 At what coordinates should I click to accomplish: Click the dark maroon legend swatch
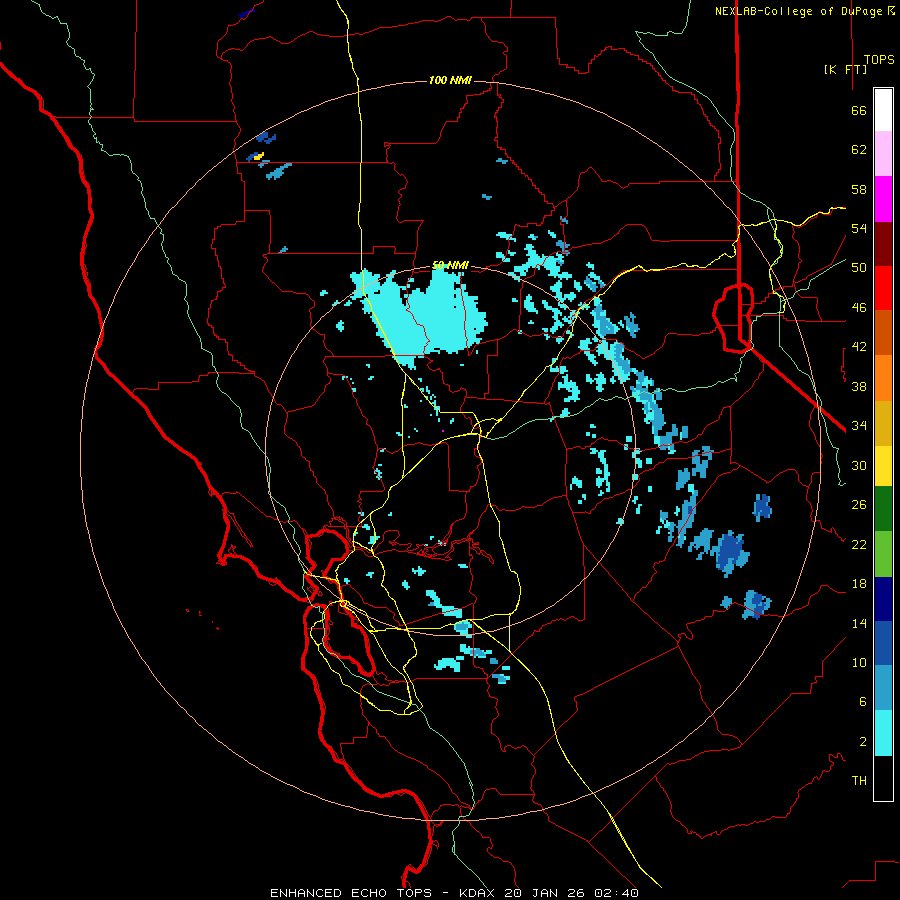point(883,244)
